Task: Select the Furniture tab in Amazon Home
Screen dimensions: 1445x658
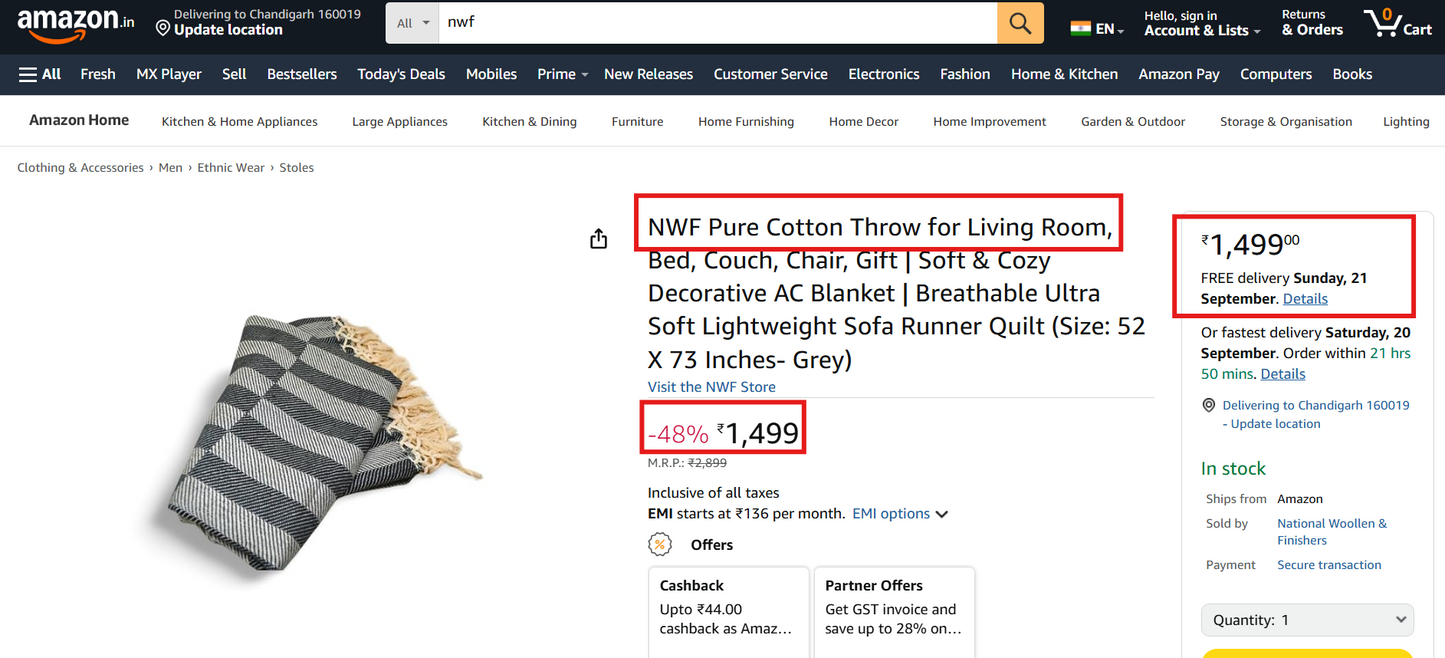Action: 637,122
